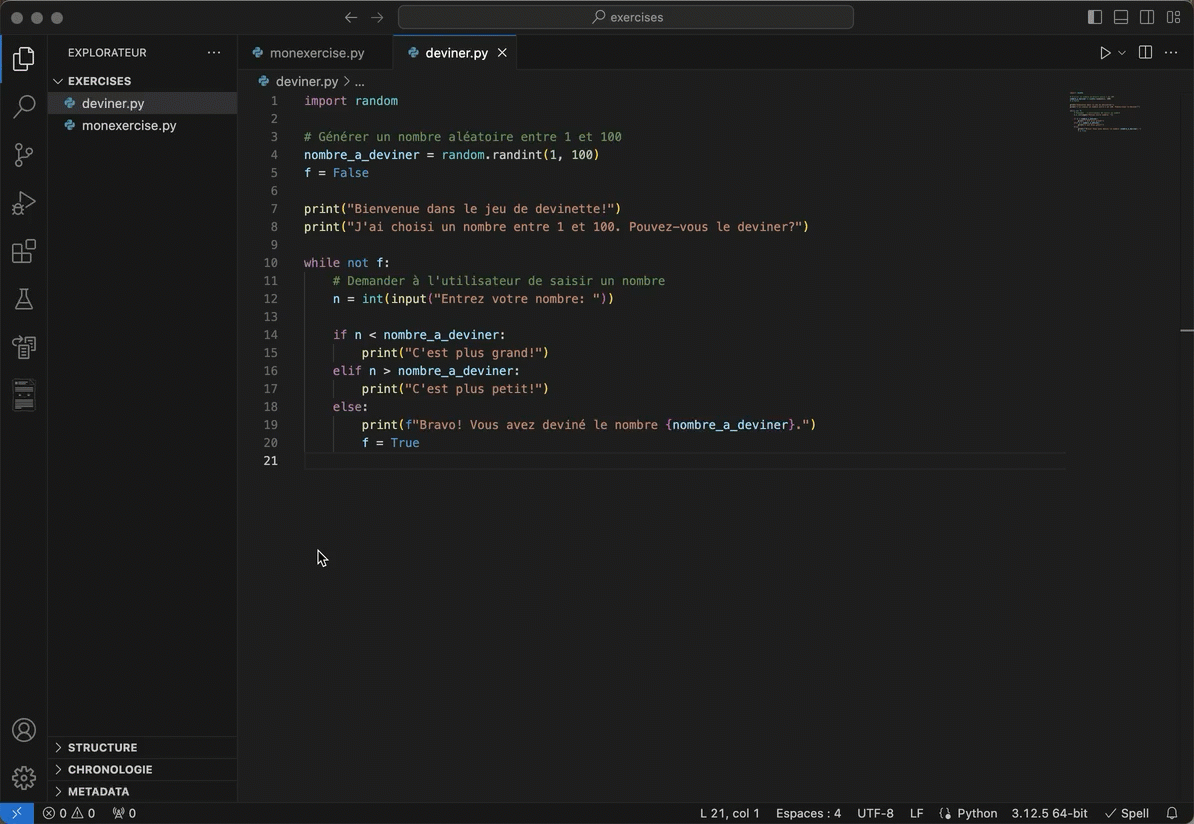This screenshot has height=824, width=1194.
Task: Select Python interpreter 3.12.5 64-bit
Action: (1049, 813)
